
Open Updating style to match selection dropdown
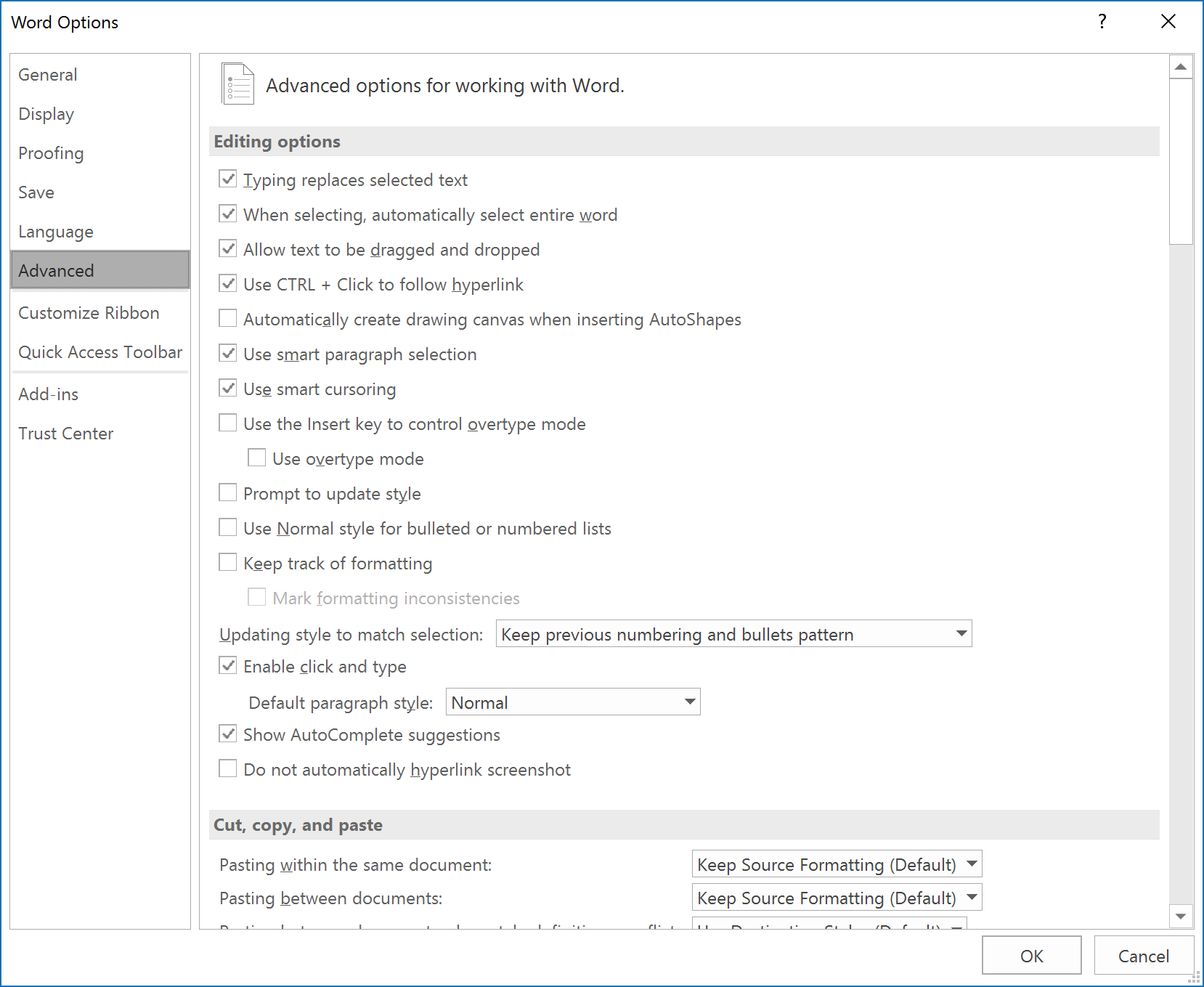pos(733,634)
